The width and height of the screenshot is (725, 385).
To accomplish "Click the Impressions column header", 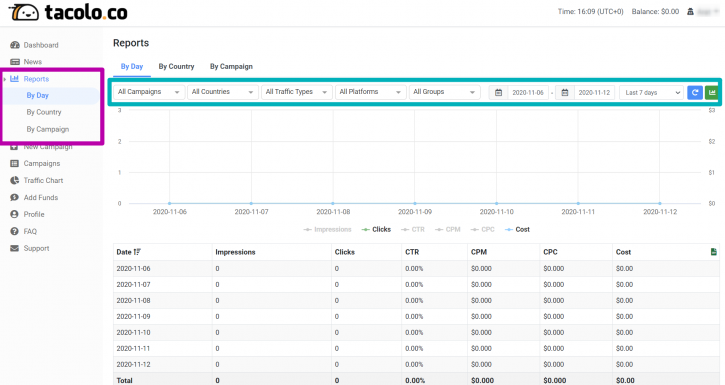I will coord(235,252).
